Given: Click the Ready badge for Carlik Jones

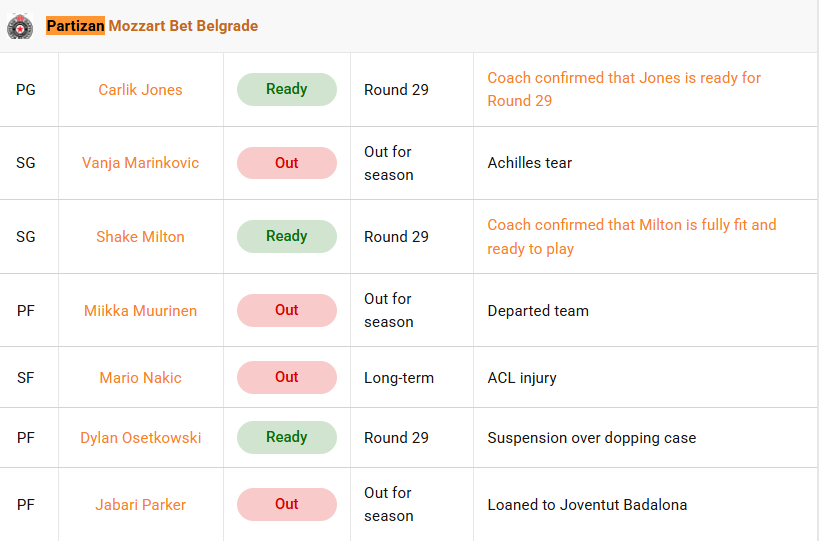Looking at the screenshot, I should (x=286, y=89).
